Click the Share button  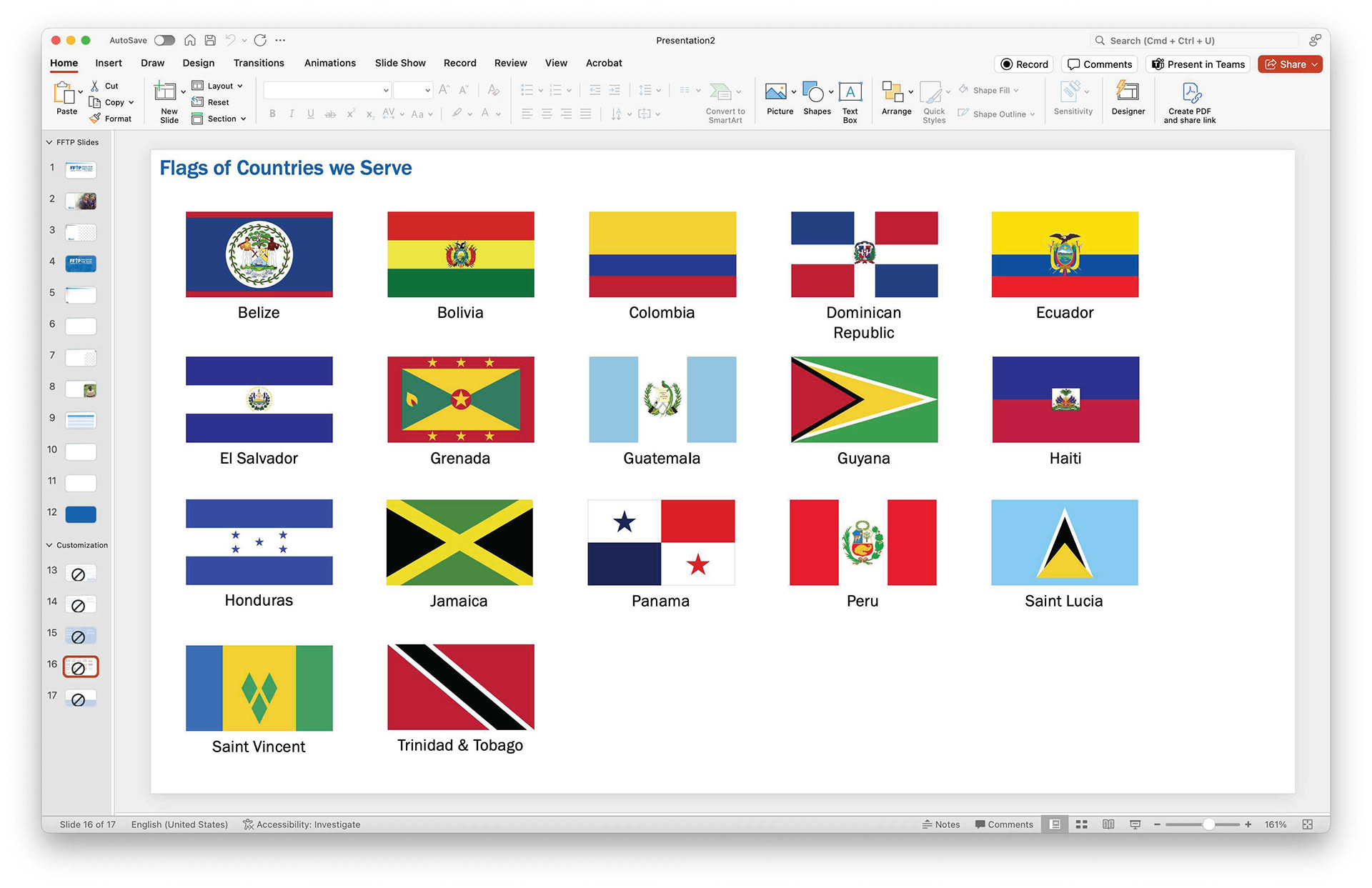click(1289, 64)
